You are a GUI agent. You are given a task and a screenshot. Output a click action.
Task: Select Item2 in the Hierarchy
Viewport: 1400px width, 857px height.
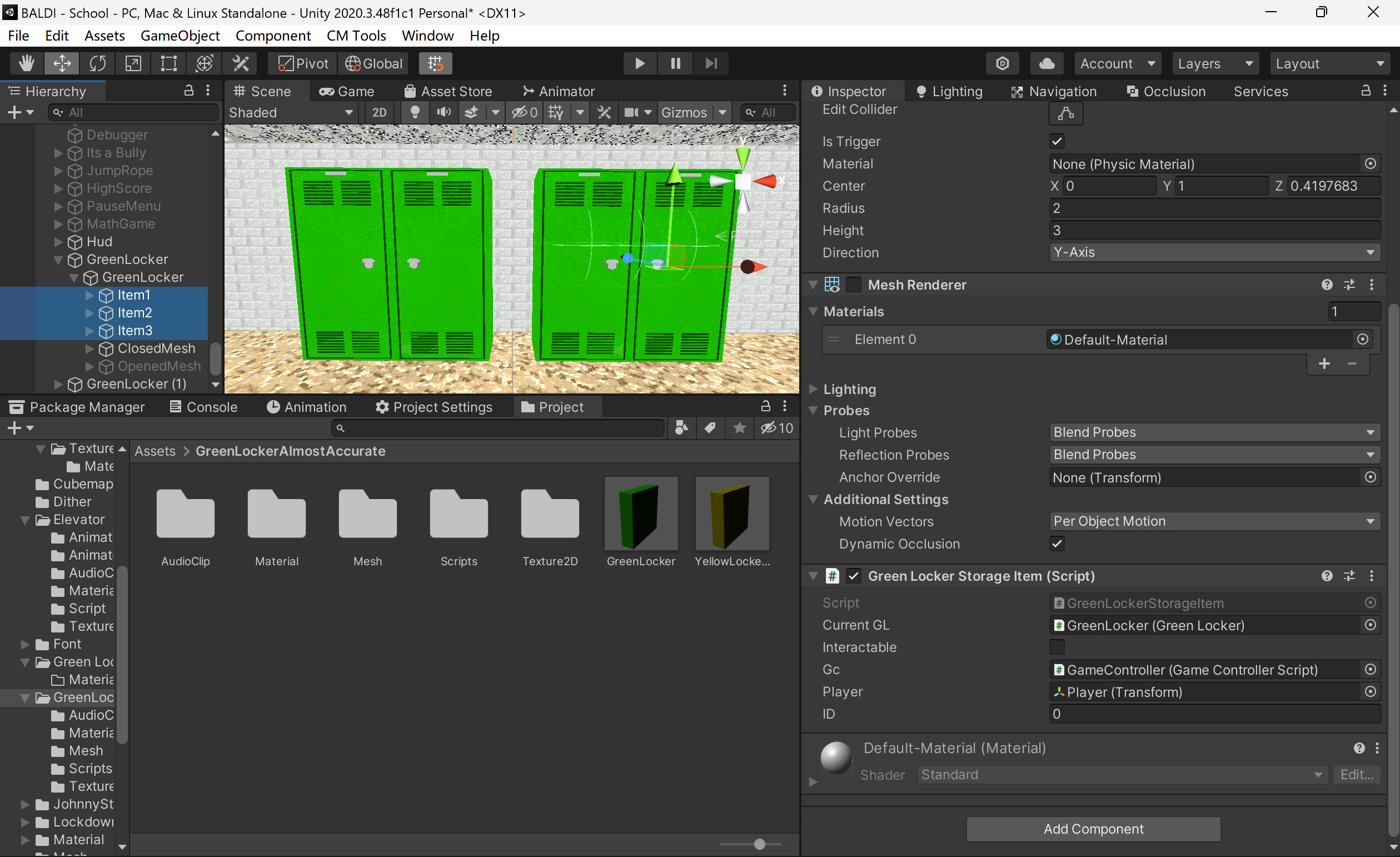(134, 312)
